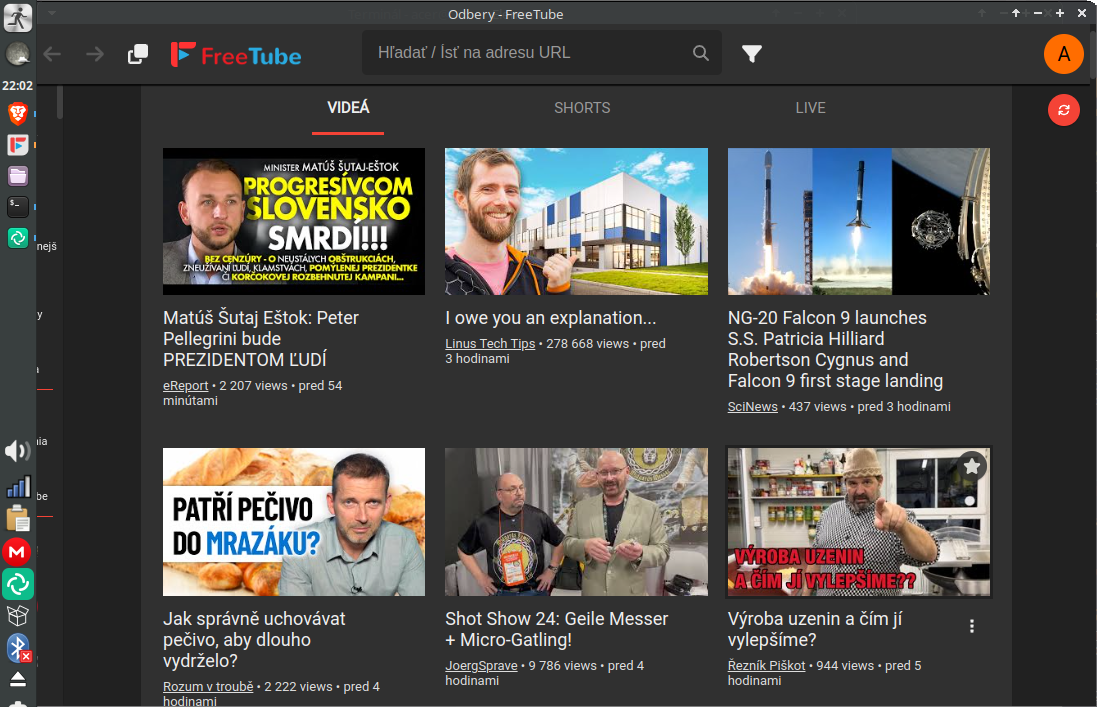
Task: Click the search magnifier icon
Action: (700, 52)
